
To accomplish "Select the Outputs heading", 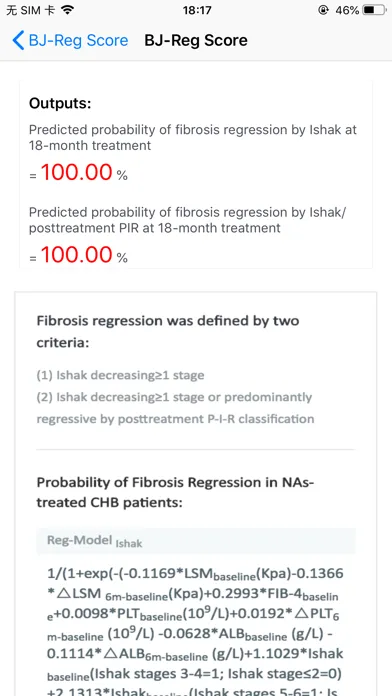I will 60,103.
